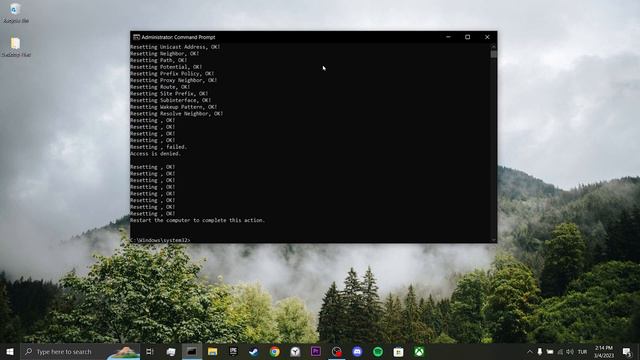This screenshot has height=360, width=640.
Task: Click the 'Resetting Wakeup Pattern, OK!' line
Action: pos(174,107)
